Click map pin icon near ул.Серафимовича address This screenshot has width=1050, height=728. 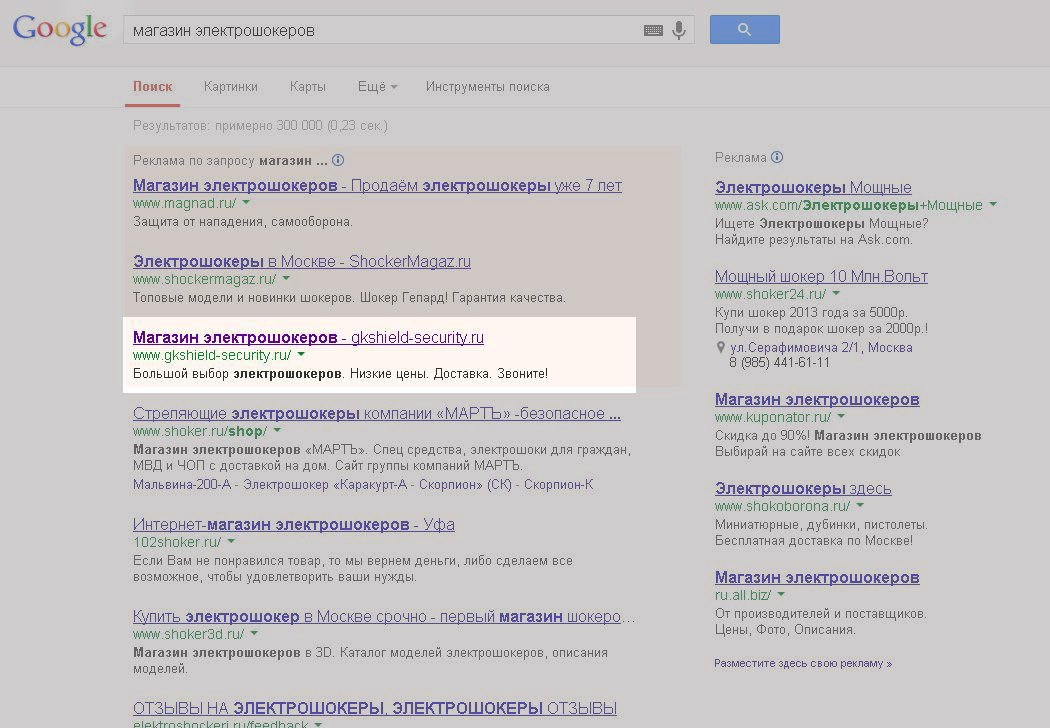[x=721, y=347]
